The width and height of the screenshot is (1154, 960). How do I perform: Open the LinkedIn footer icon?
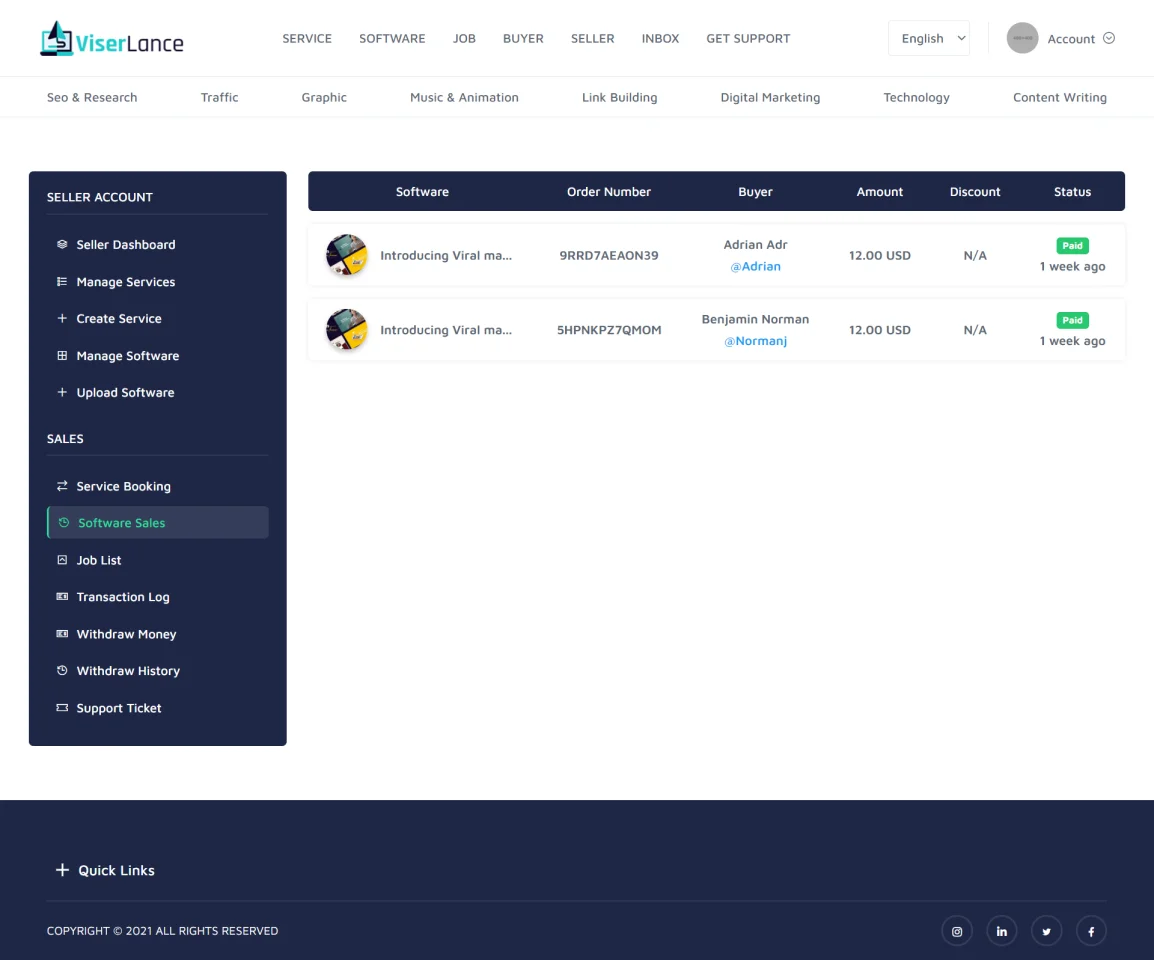point(1002,931)
